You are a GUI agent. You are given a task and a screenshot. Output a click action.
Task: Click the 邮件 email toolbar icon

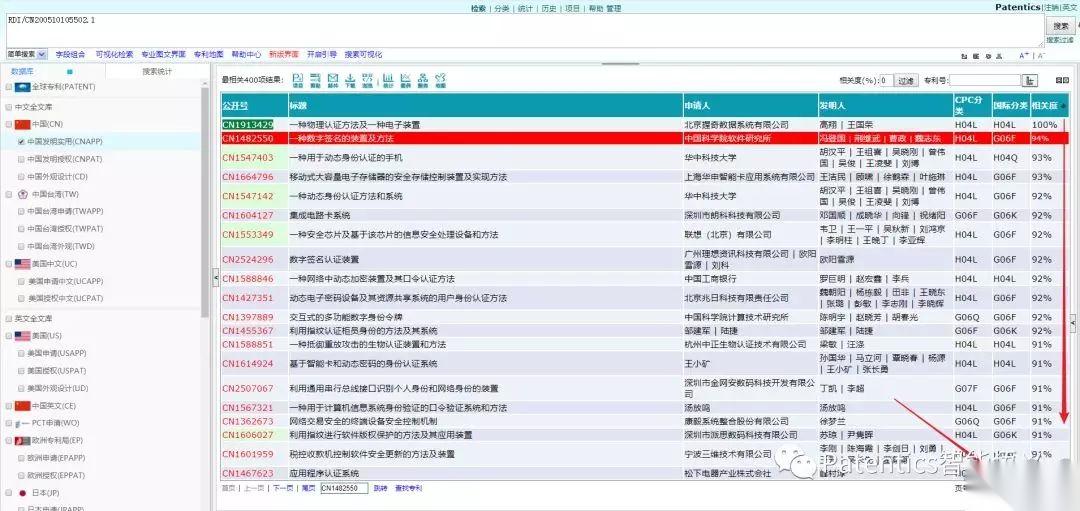click(333, 80)
